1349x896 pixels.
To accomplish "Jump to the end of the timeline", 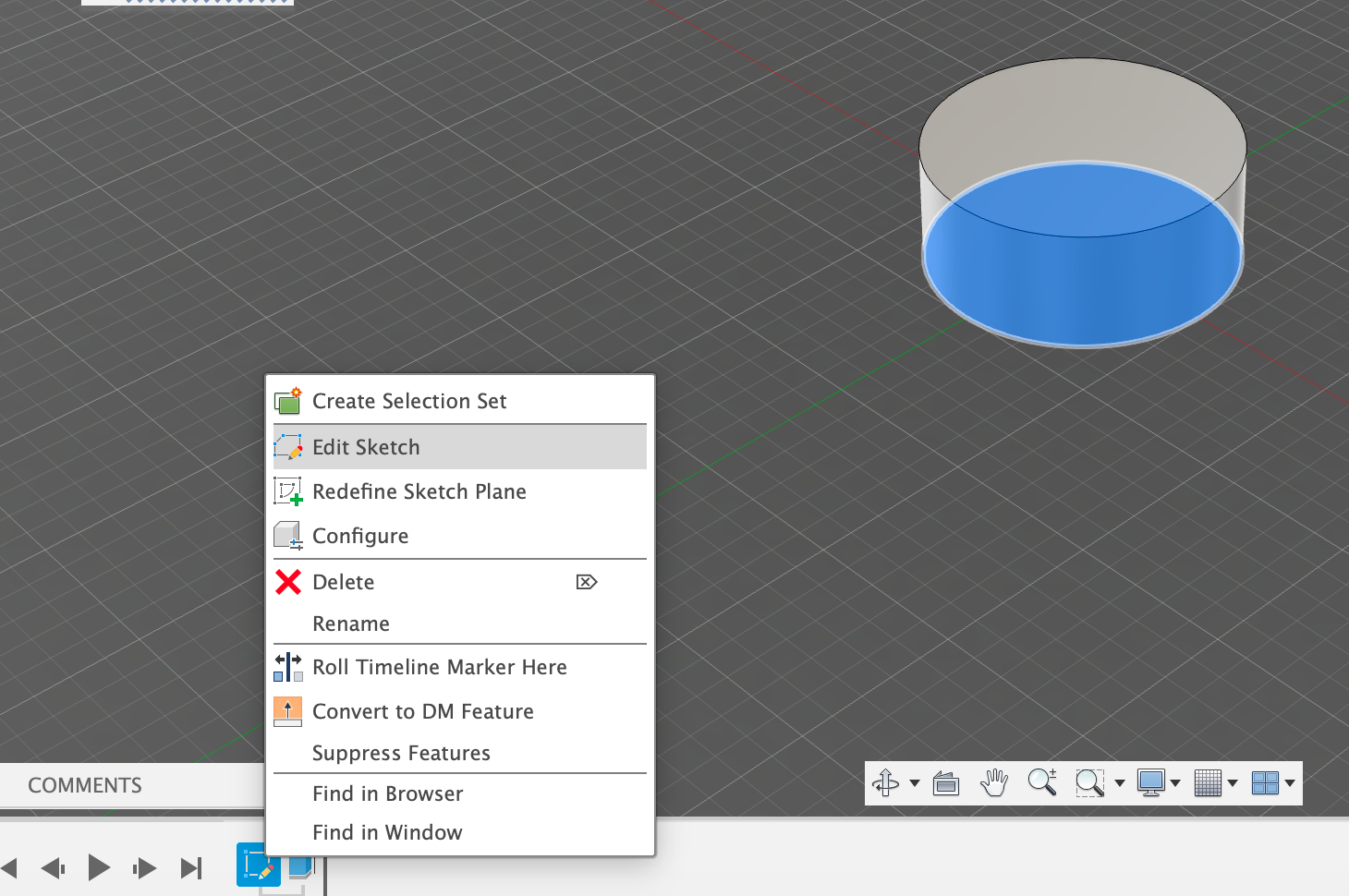I will [x=191, y=867].
